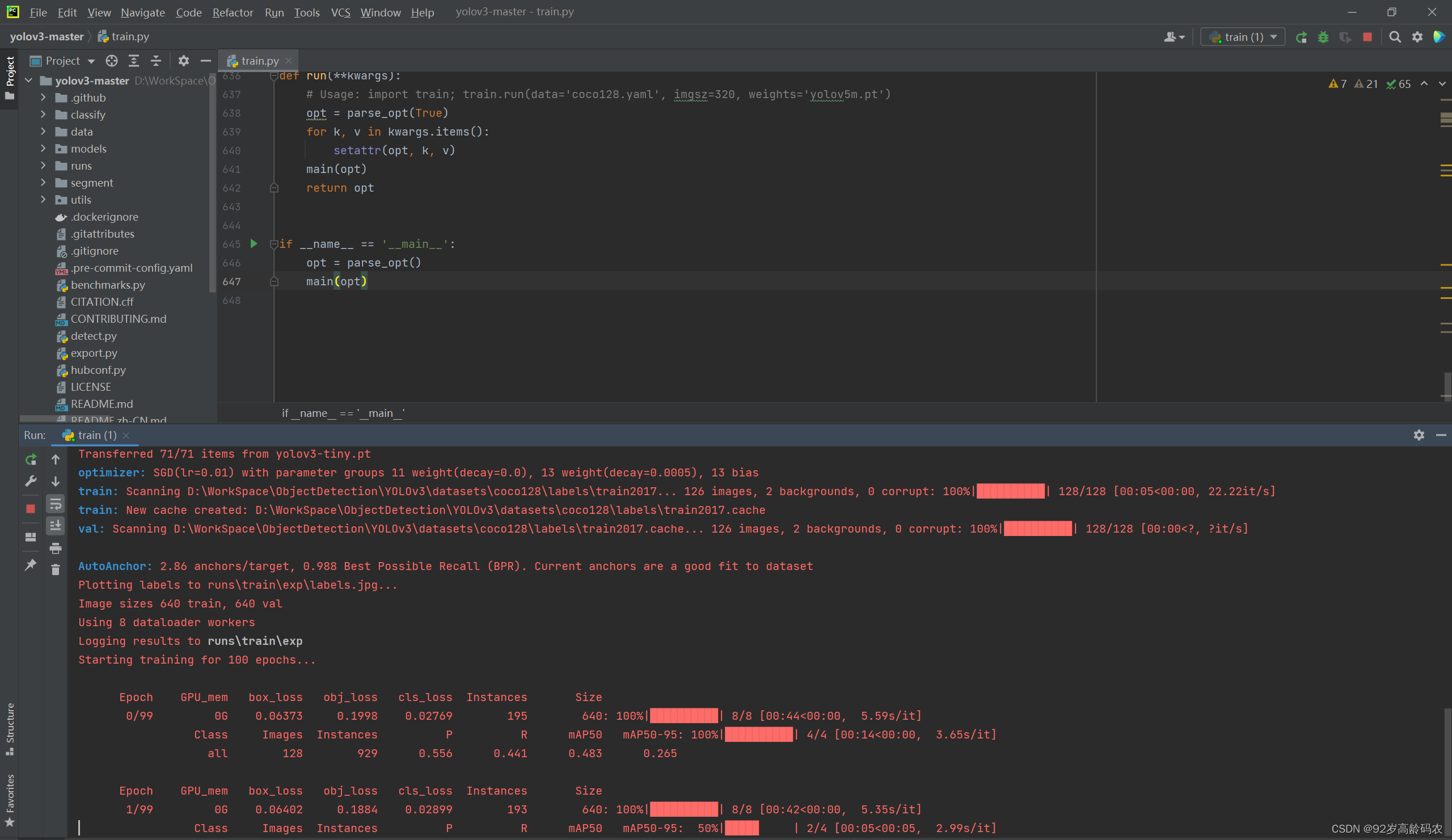This screenshot has width=1452, height=840.
Task: Open the train (1) run configuration dropdown
Action: tap(1243, 37)
